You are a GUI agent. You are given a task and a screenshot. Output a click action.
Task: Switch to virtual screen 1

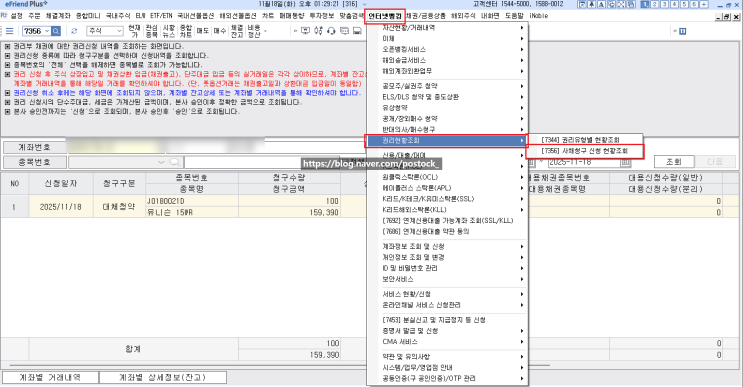(x=645, y=4)
